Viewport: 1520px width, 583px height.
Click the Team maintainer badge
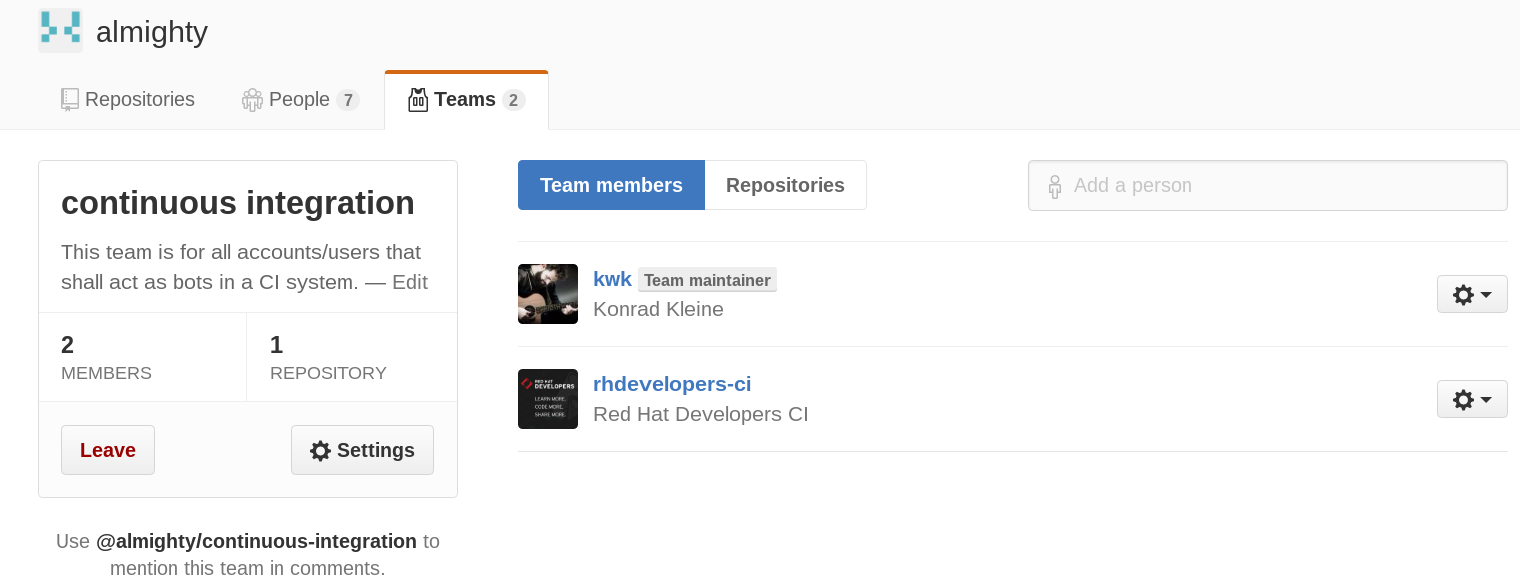click(x=707, y=280)
